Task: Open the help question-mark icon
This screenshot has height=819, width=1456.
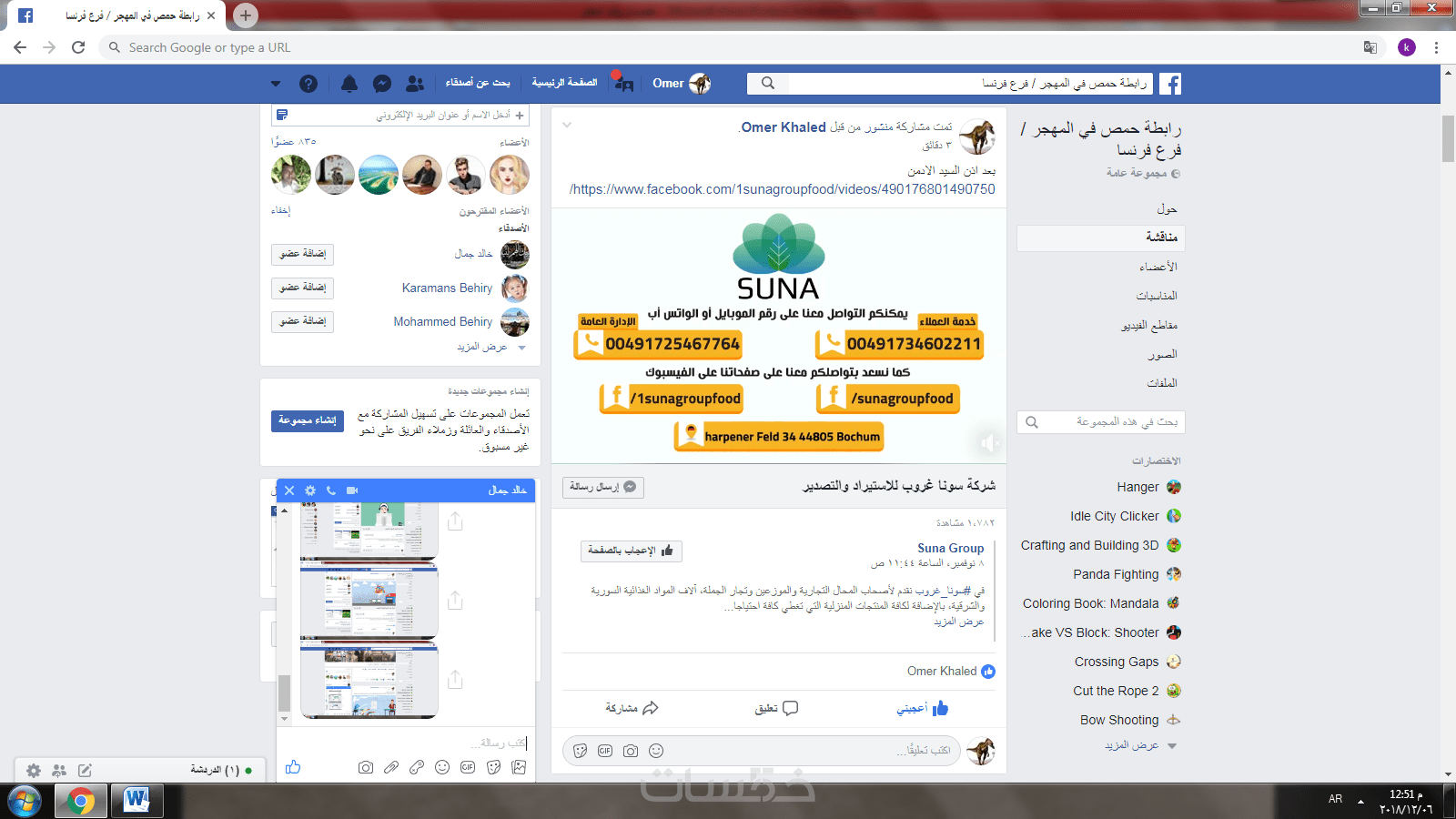Action: tap(308, 84)
